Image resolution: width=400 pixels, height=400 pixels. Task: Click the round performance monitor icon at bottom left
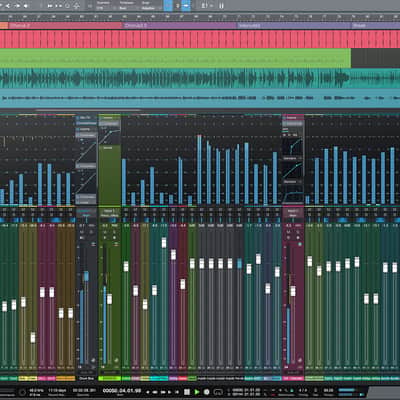[x=22, y=392]
